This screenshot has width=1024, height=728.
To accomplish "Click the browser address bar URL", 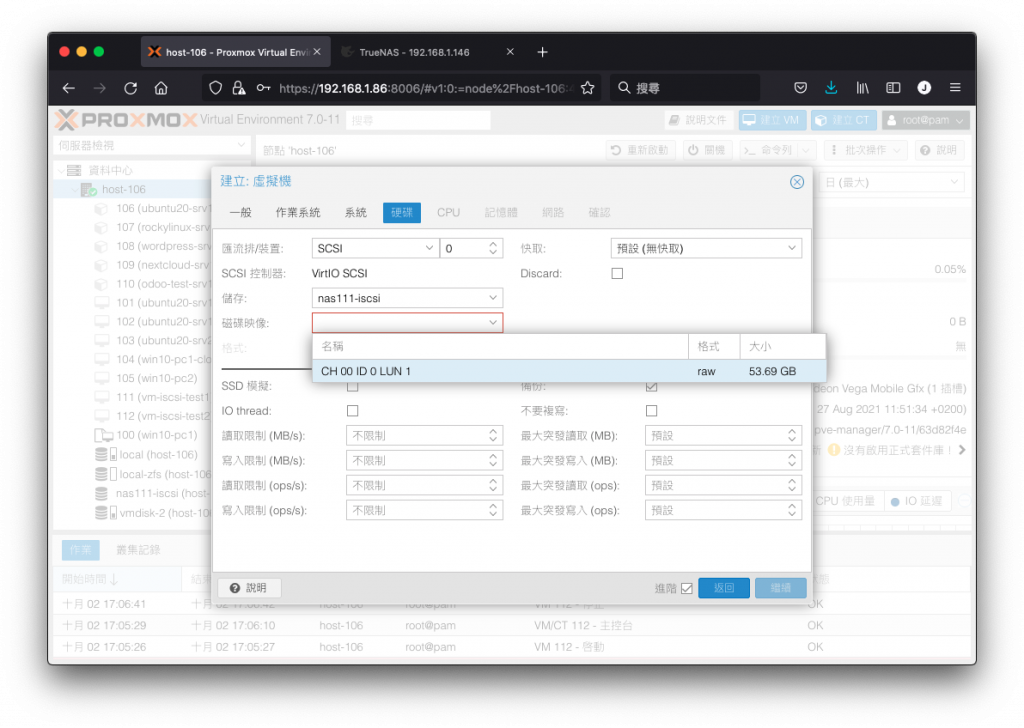I will coord(424,88).
